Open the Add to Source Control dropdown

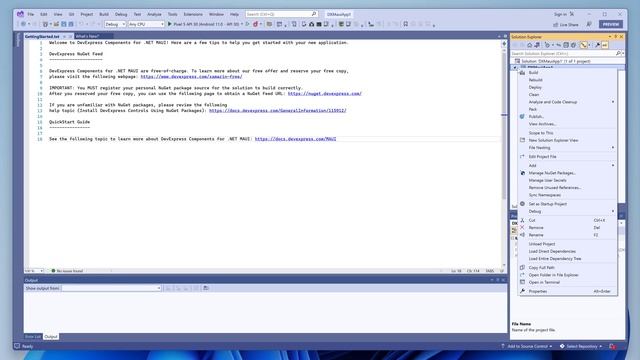point(527,346)
